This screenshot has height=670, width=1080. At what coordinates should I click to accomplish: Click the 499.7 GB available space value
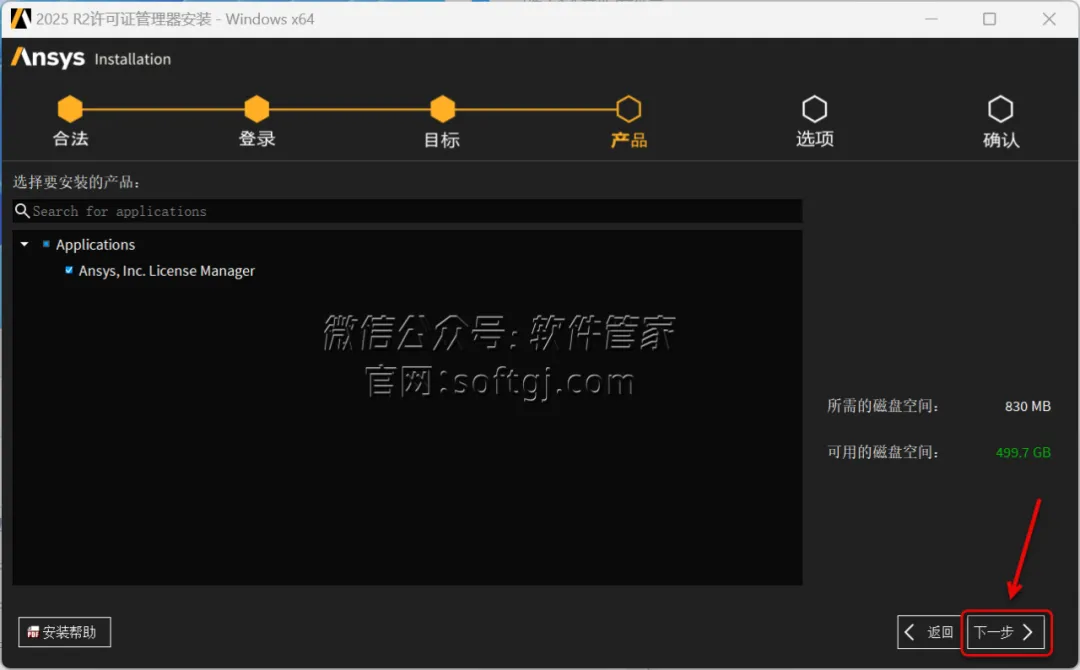click(x=1023, y=452)
